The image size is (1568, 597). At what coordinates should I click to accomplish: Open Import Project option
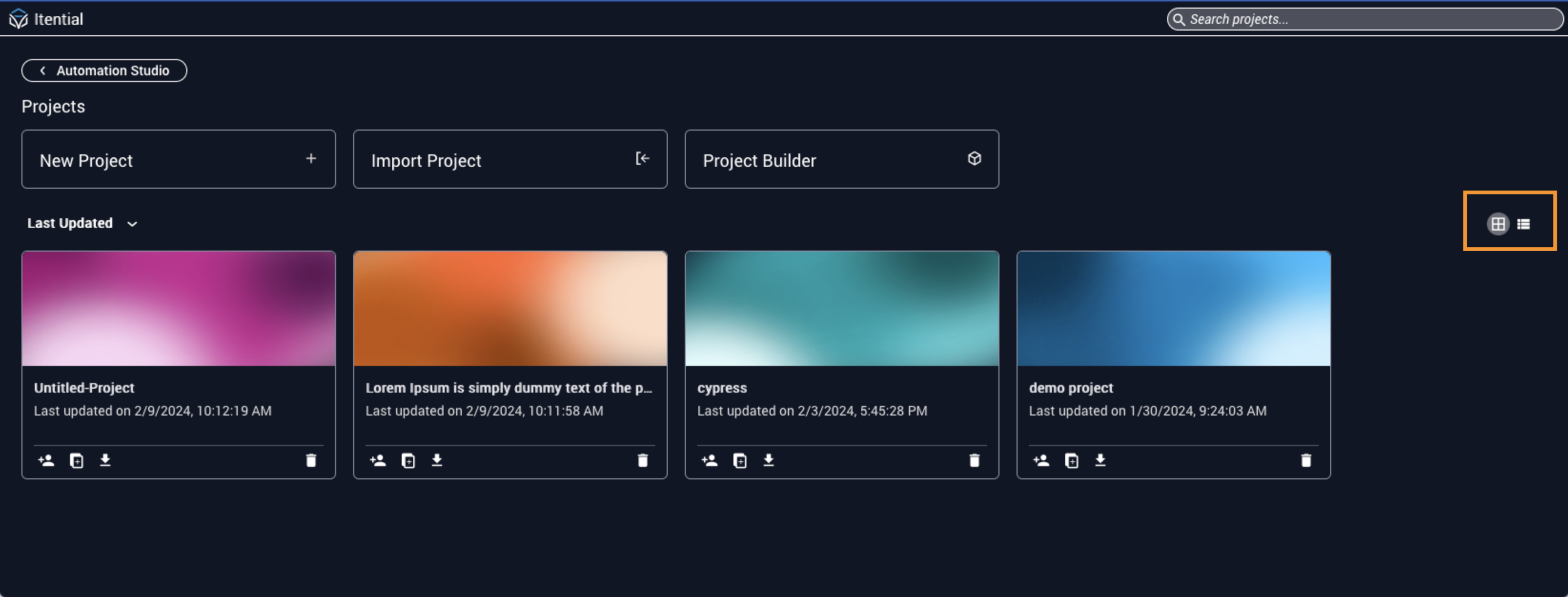tap(509, 160)
